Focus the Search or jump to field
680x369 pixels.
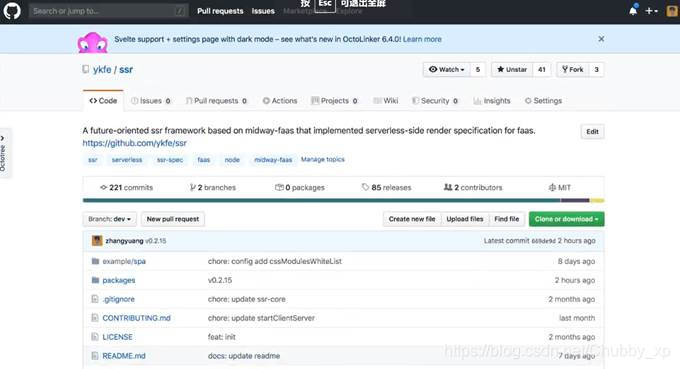coord(108,11)
